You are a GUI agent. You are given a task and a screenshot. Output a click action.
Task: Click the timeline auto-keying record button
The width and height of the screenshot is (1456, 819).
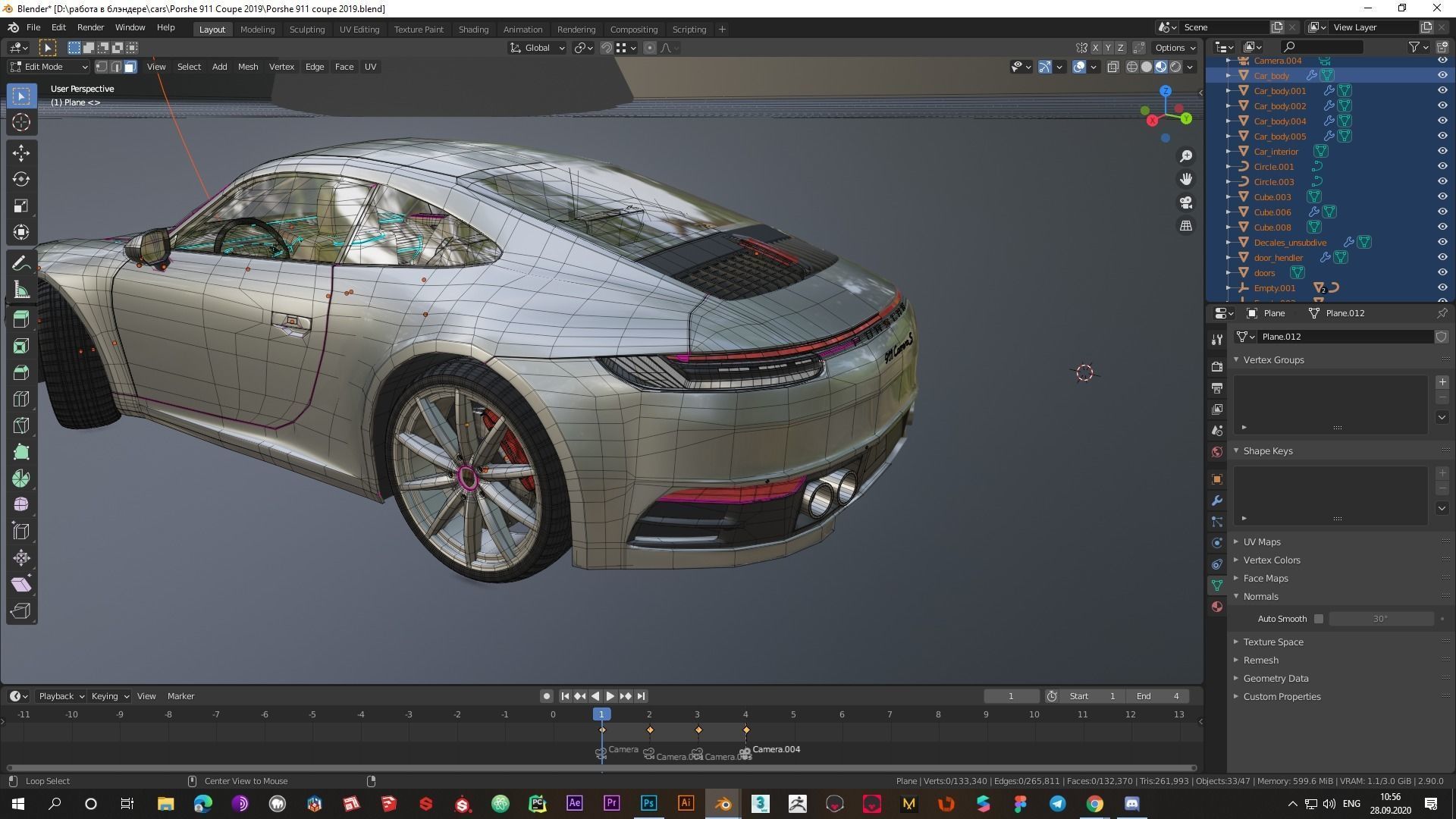(x=546, y=696)
